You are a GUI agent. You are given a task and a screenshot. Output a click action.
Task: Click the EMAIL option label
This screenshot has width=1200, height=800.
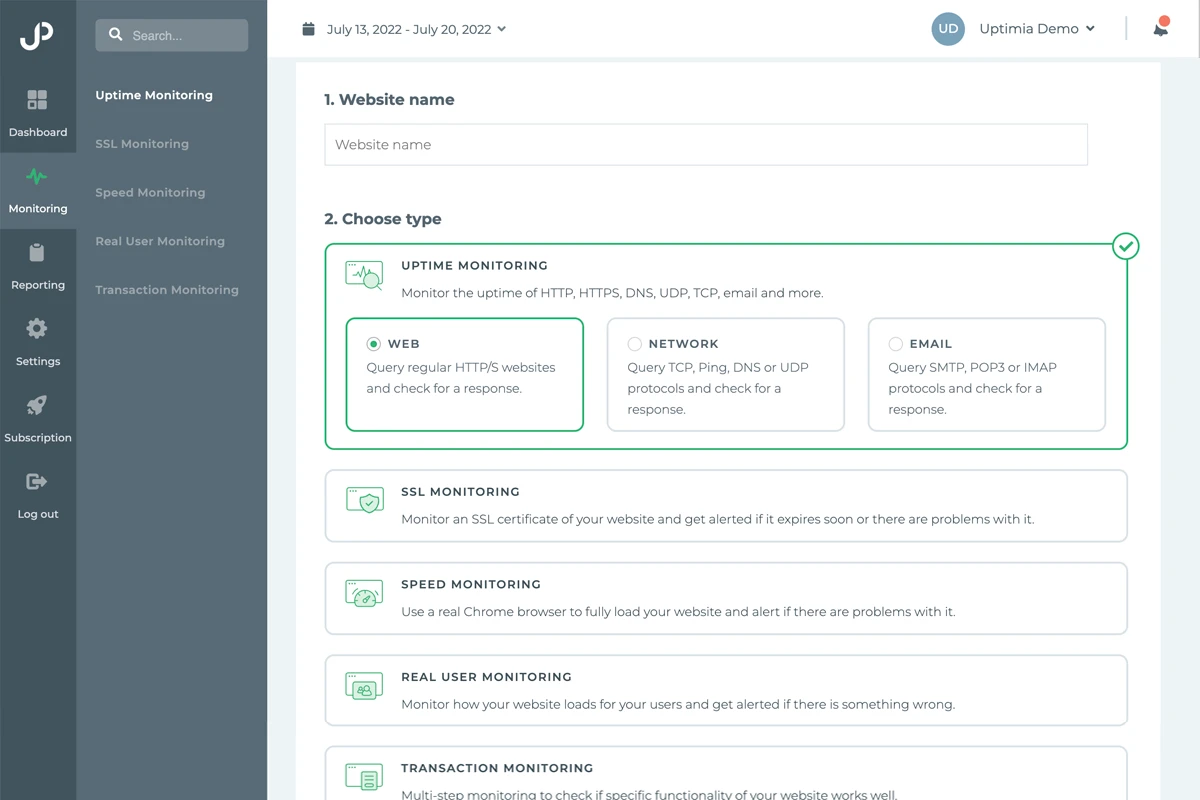click(x=931, y=344)
